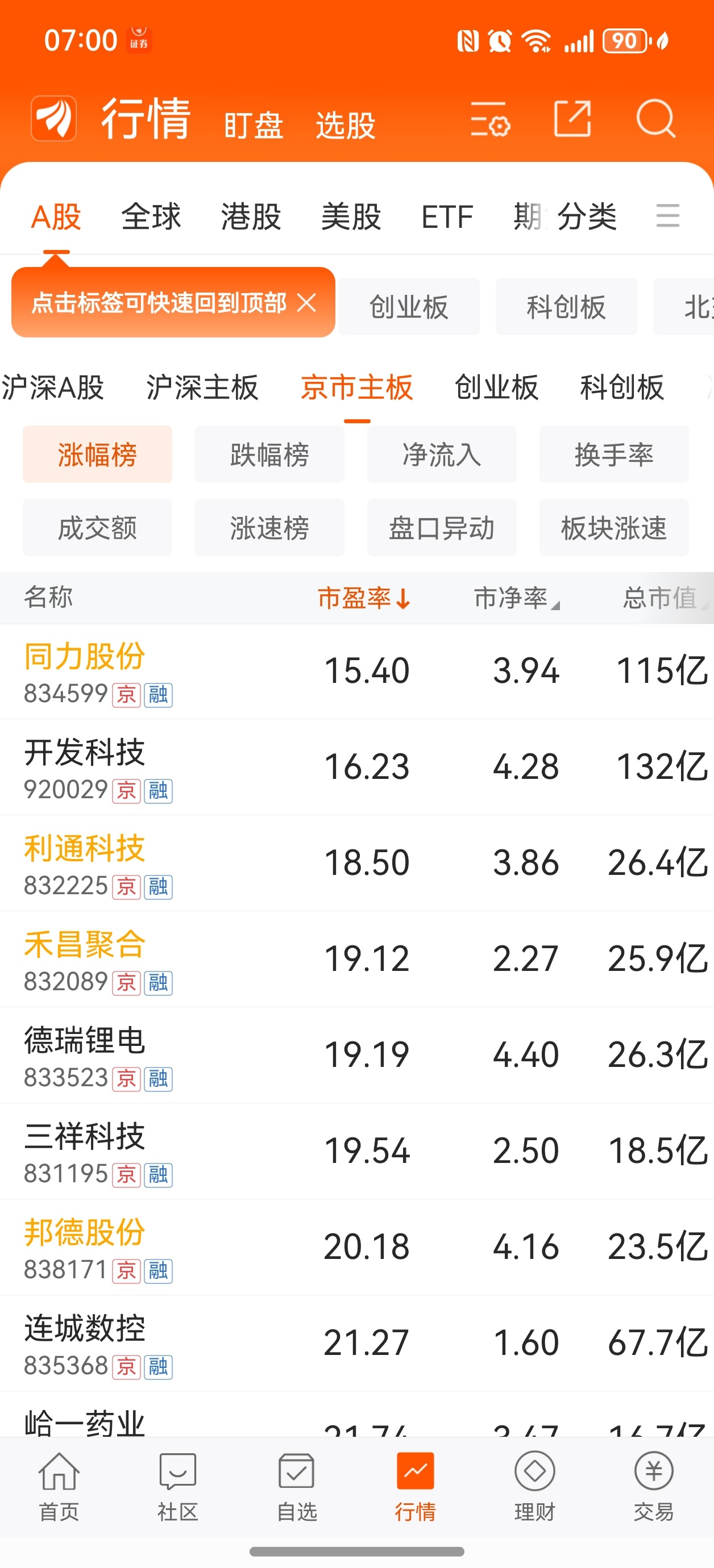Switch to 沪深主板 sub-tab
Screen dimensions: 714x1568
pos(202,387)
